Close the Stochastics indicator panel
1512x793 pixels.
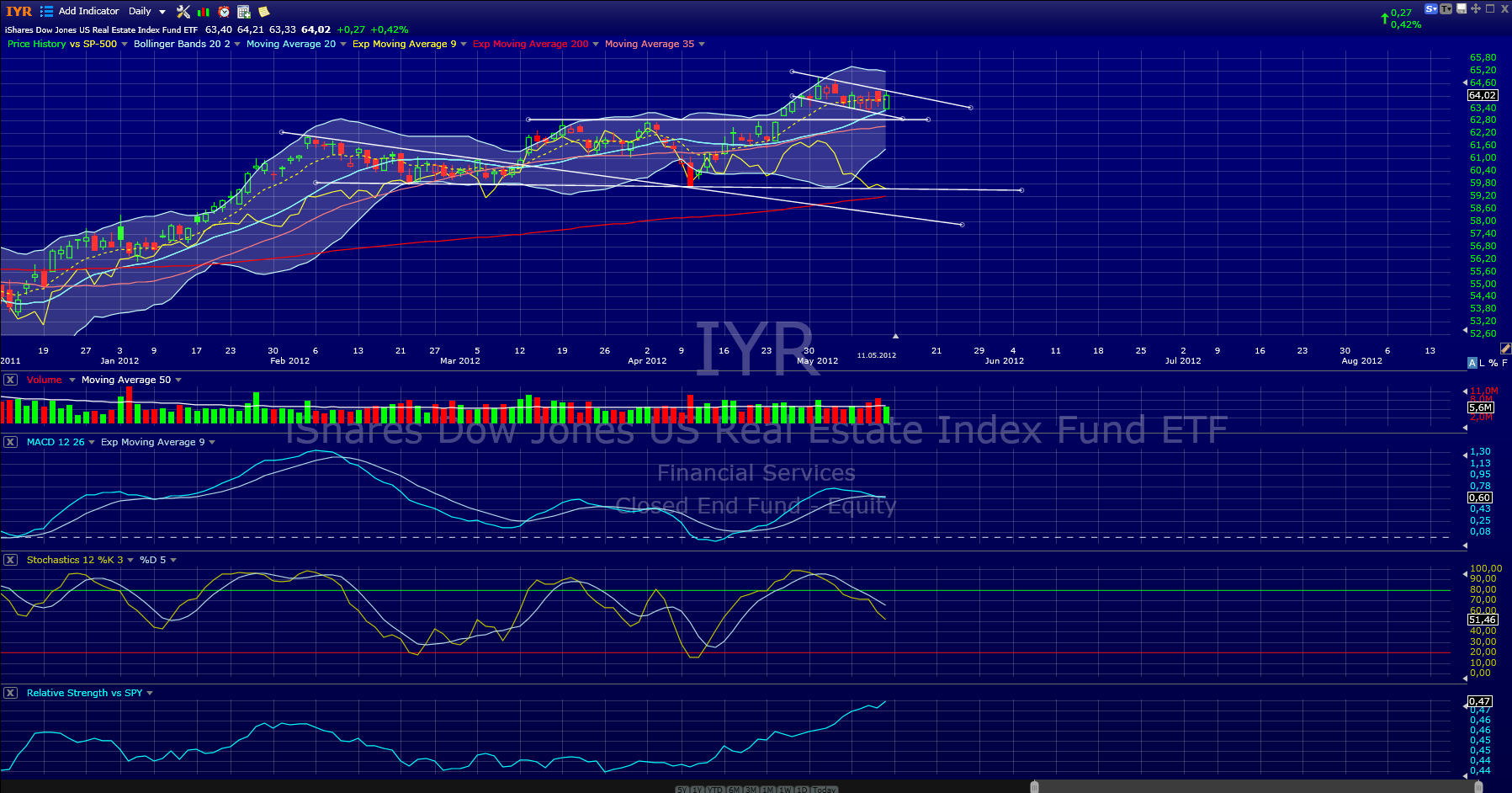coord(10,560)
